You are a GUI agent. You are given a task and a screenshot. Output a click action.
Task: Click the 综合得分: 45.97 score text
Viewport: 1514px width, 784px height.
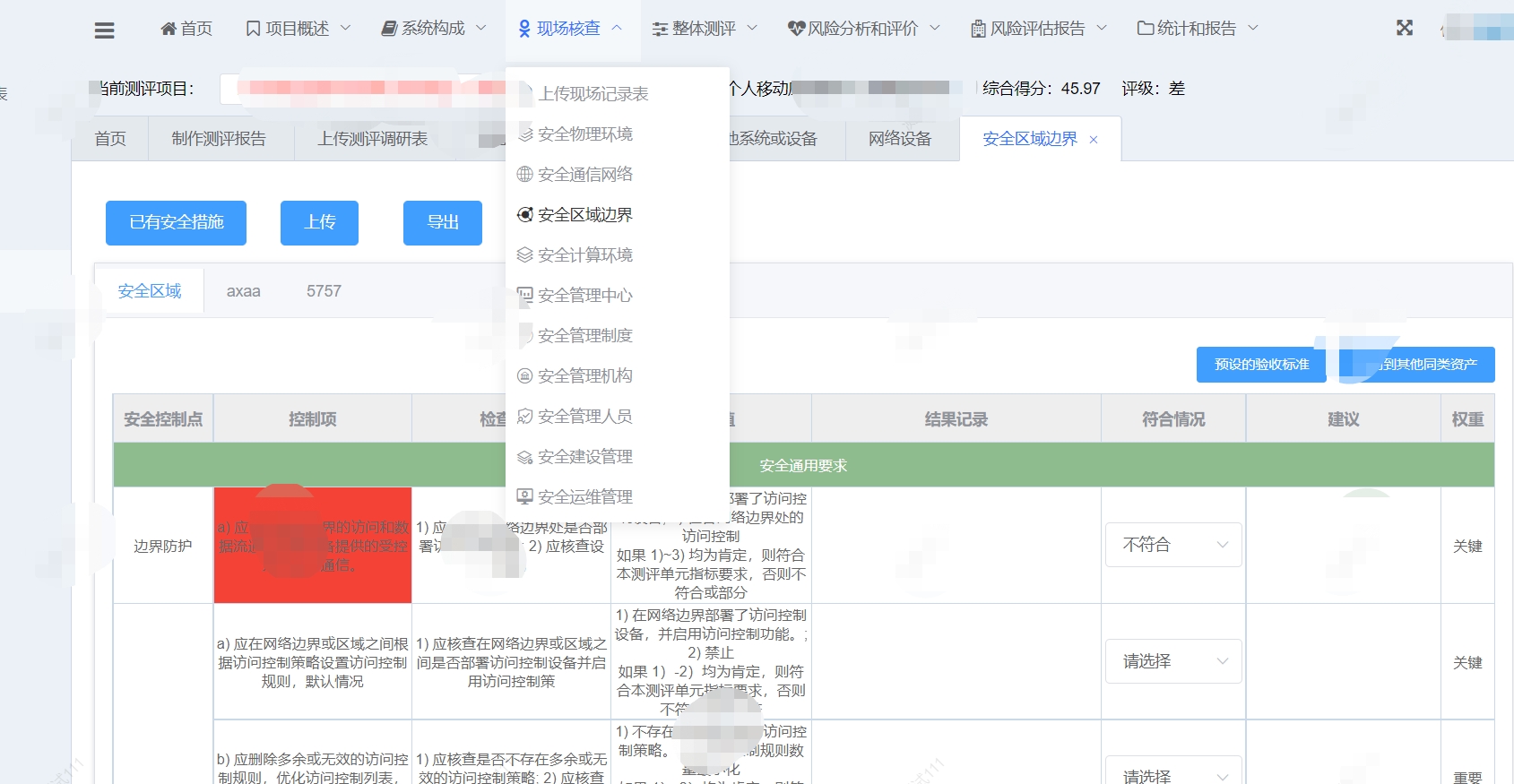(1041, 89)
